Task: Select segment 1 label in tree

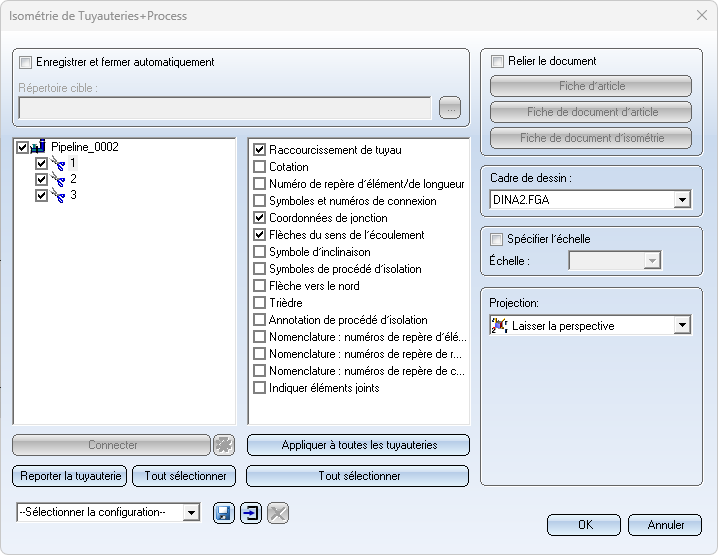Action: pos(73,163)
